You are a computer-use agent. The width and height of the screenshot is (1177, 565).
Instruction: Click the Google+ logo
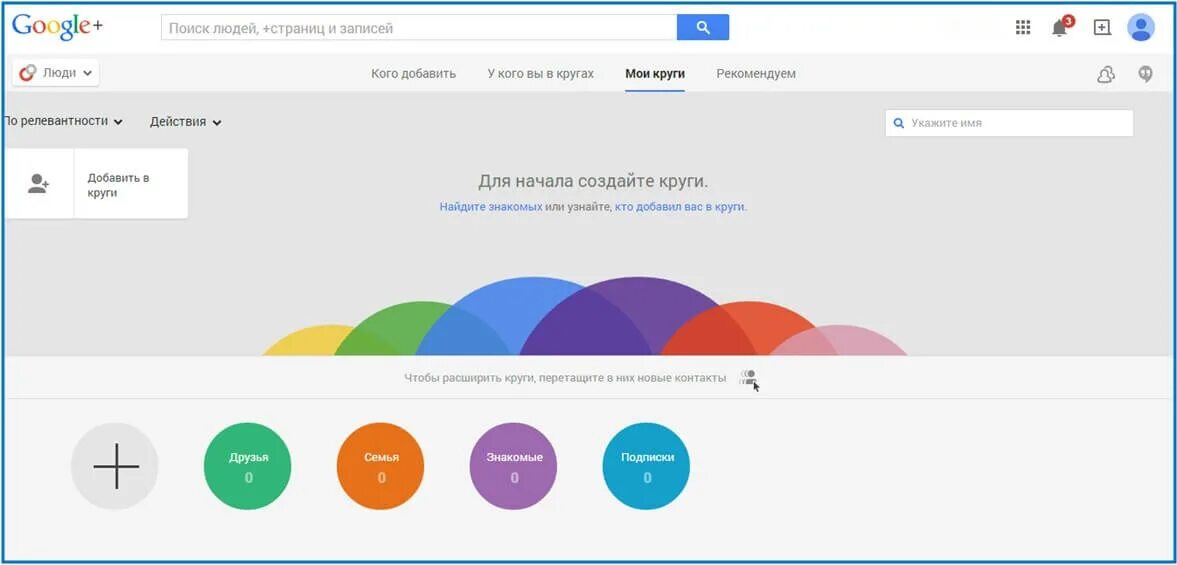coord(58,27)
